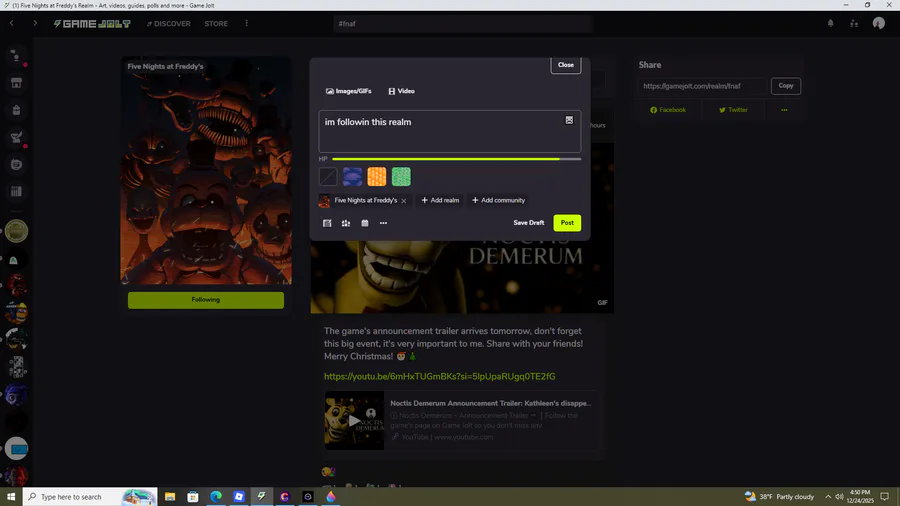The height and width of the screenshot is (506, 900).
Task: Play the Noctis Demerum trailer thumbnail
Action: coord(354,421)
